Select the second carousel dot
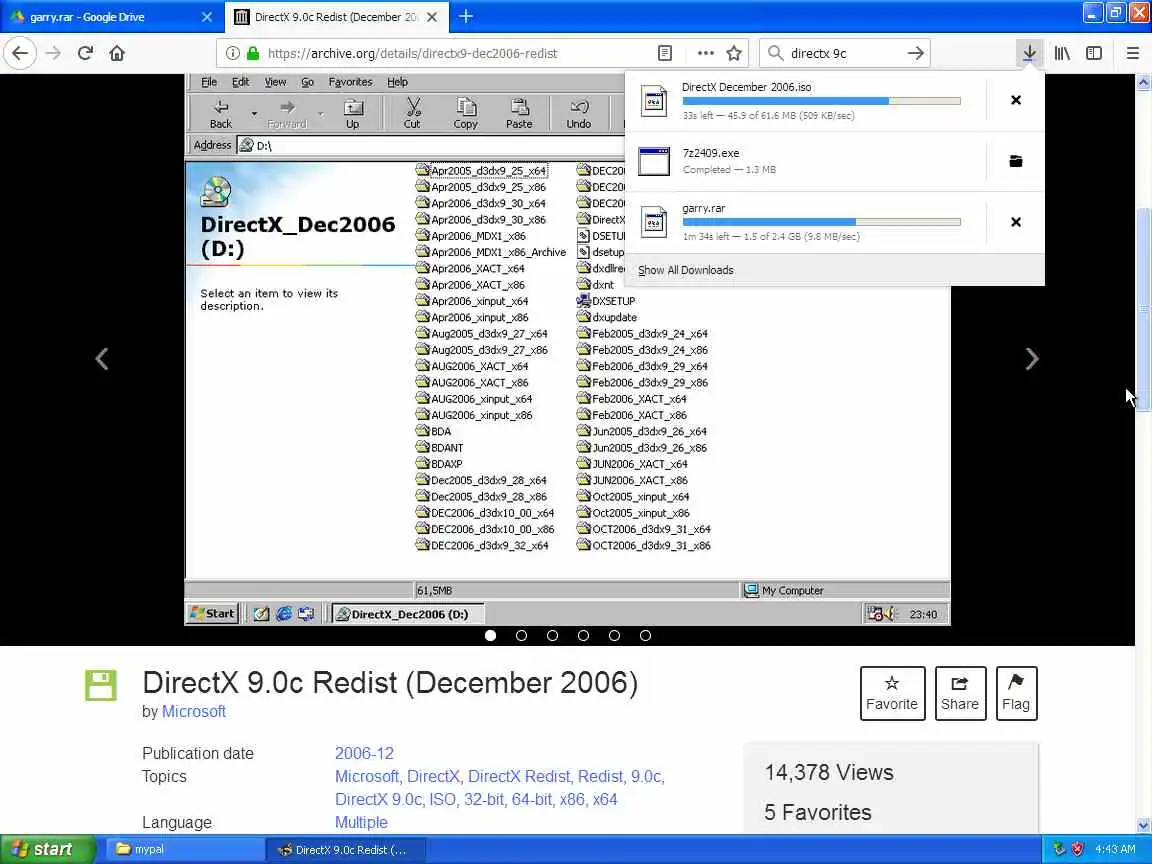 point(522,636)
